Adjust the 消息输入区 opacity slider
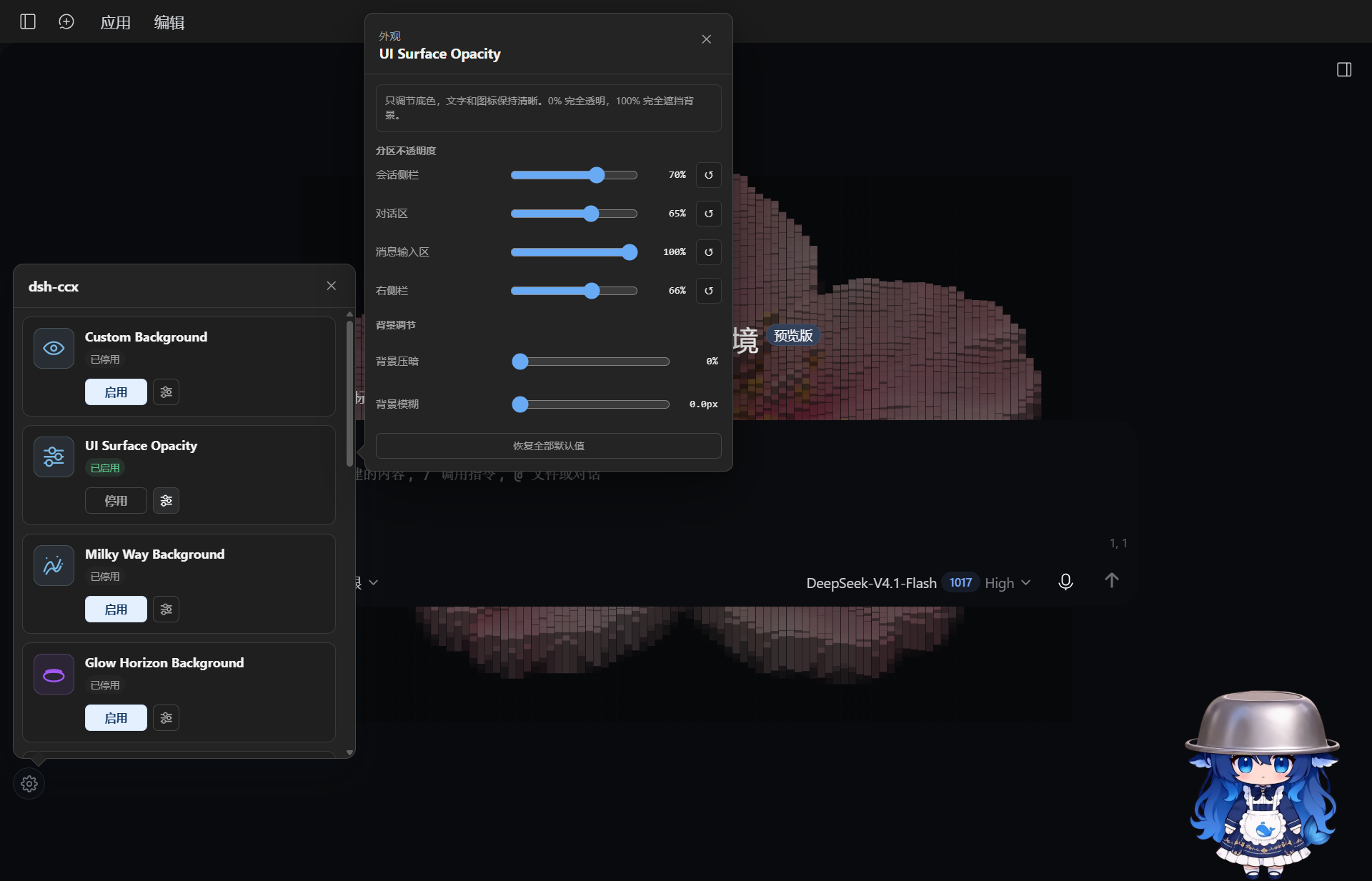Screen dimensions: 1372x881 coord(574,252)
